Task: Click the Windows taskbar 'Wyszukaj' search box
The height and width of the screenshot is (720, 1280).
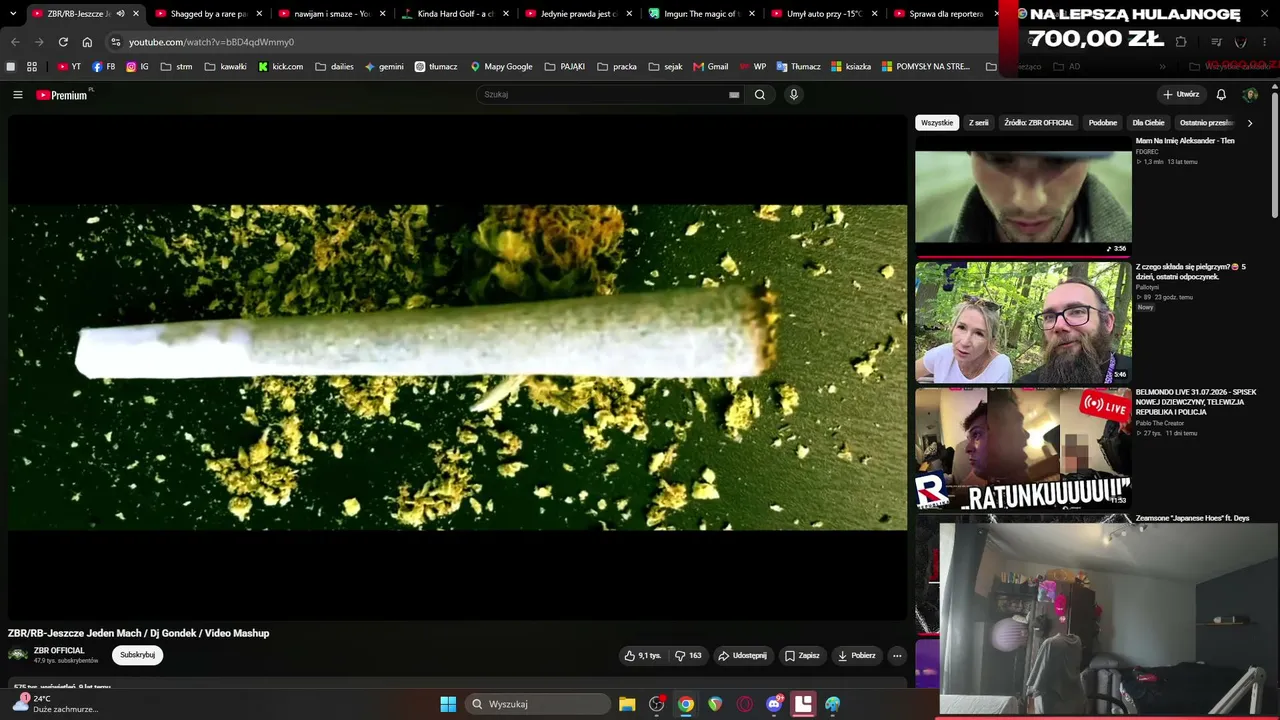Action: pos(538,704)
